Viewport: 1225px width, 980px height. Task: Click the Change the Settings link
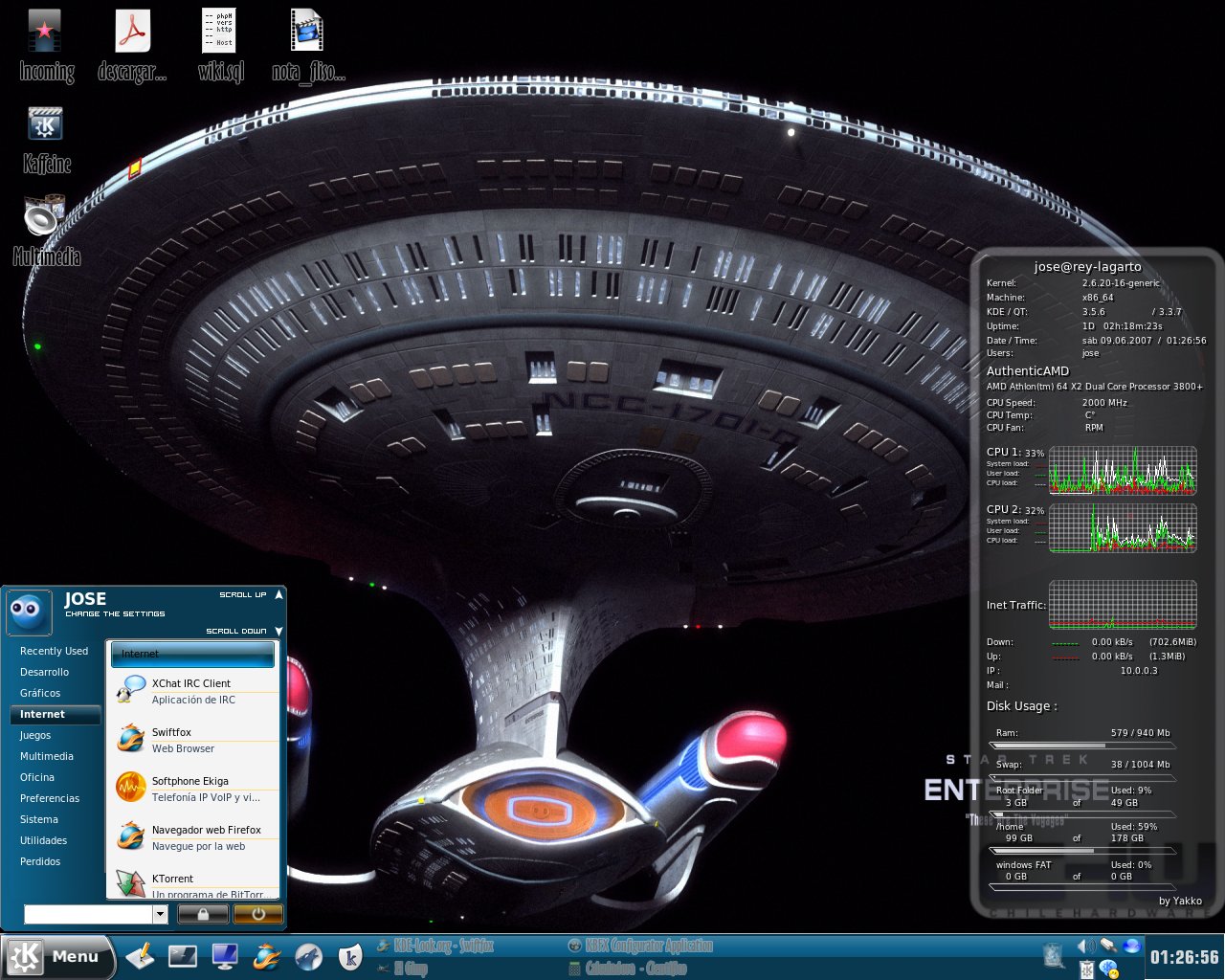(115, 613)
